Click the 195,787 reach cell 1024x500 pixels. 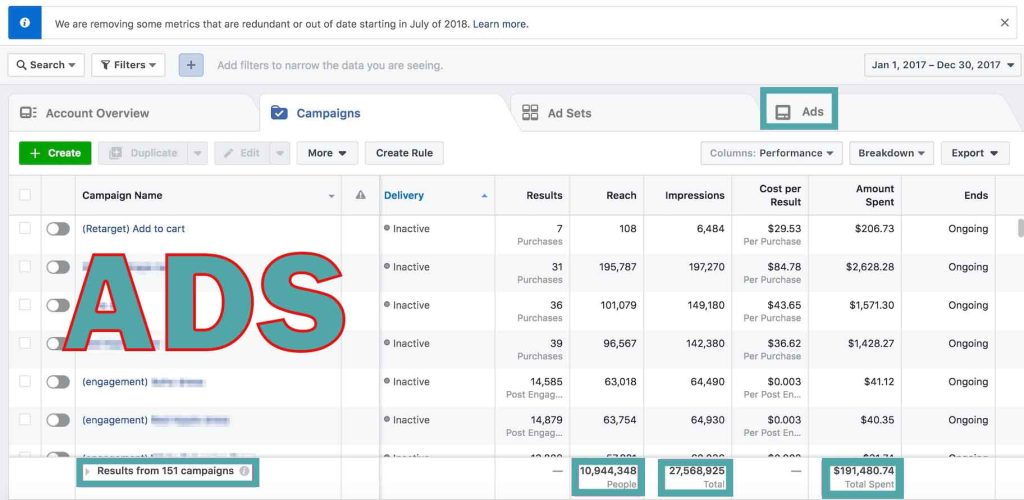click(x=618, y=266)
